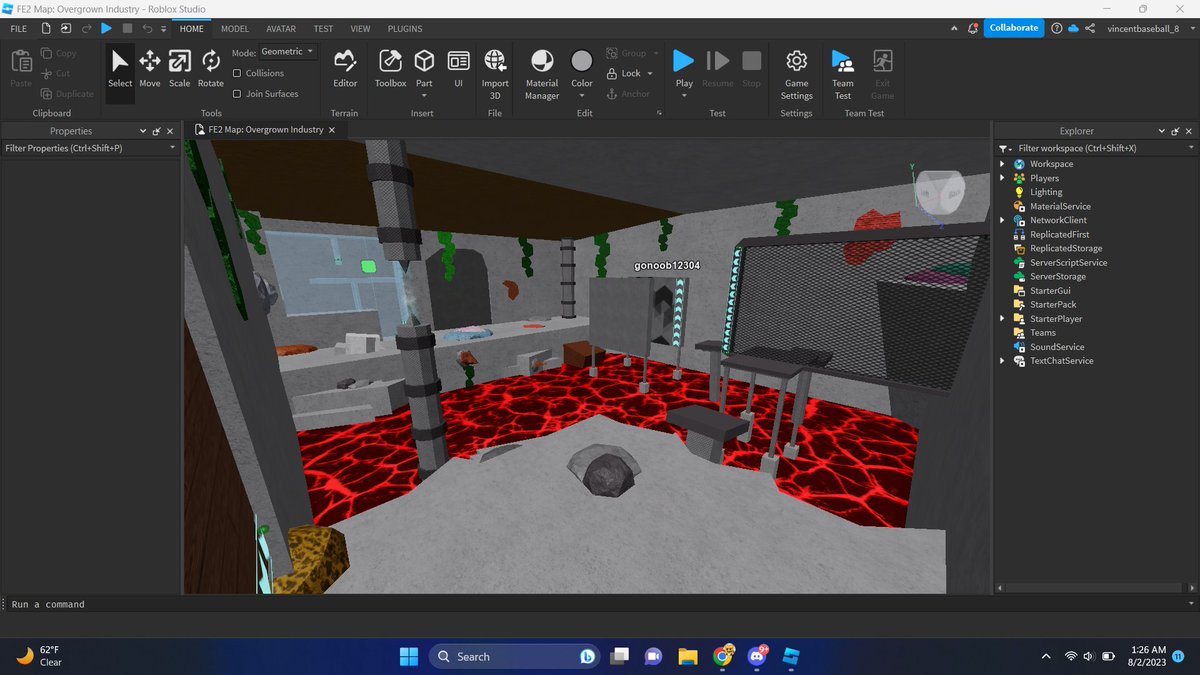Expand the Workspace tree node
1200x675 pixels.
point(1003,164)
